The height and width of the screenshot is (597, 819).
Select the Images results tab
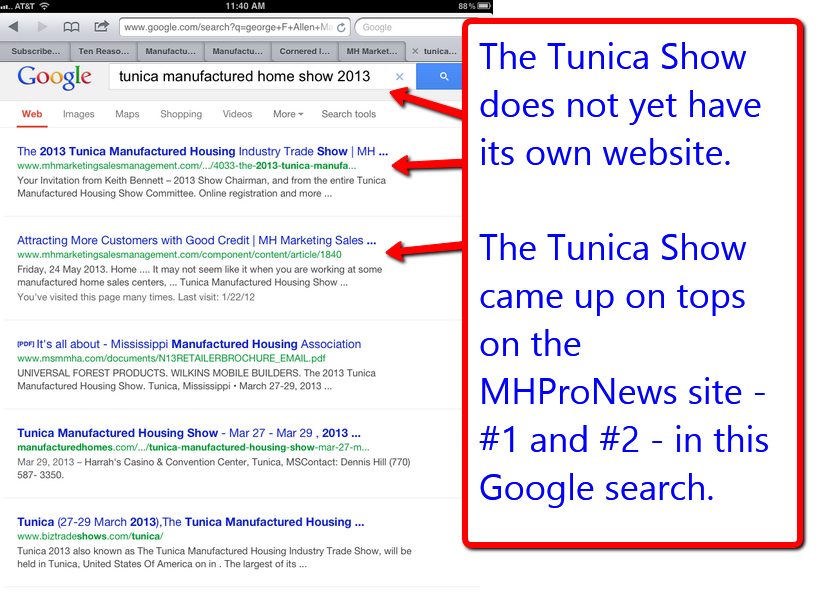pos(79,114)
